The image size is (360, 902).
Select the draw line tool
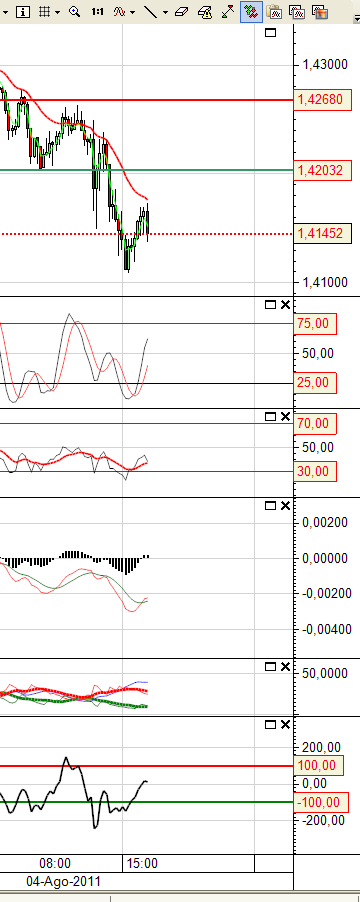pyautogui.click(x=150, y=12)
